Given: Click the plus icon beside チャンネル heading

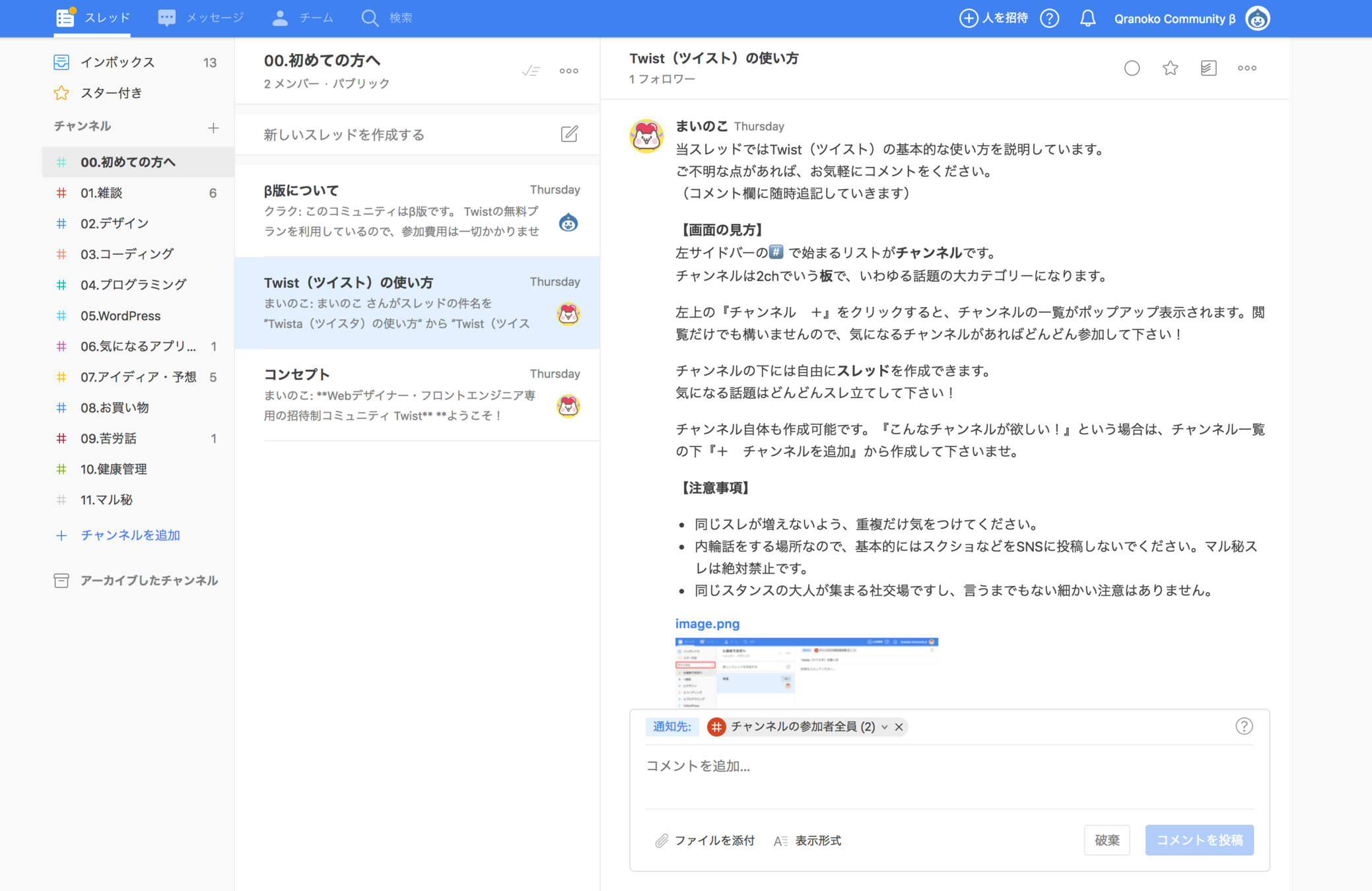Looking at the screenshot, I should [x=213, y=127].
